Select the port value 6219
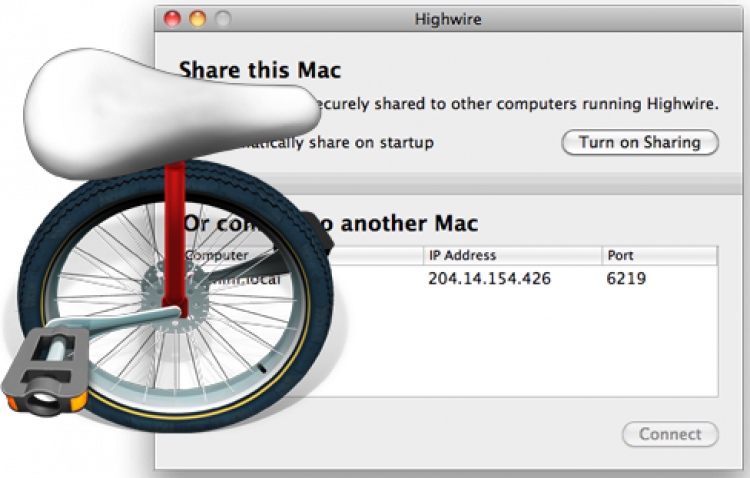The image size is (750, 478). pos(626,278)
